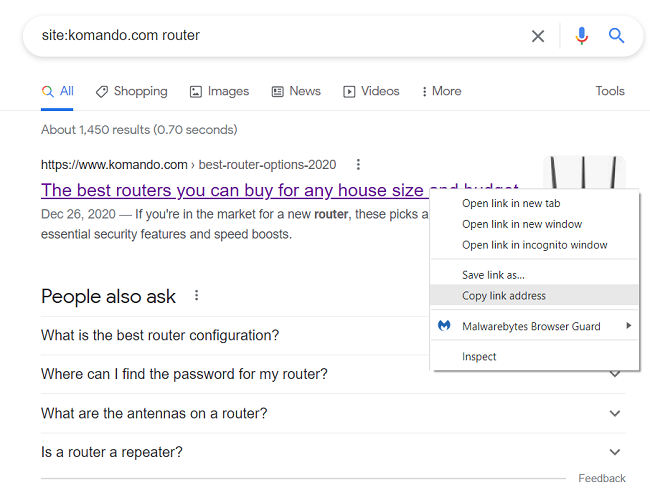This screenshot has width=650, height=495.
Task: Expand 'What is the best router configuration?' question
Action: tap(235, 335)
